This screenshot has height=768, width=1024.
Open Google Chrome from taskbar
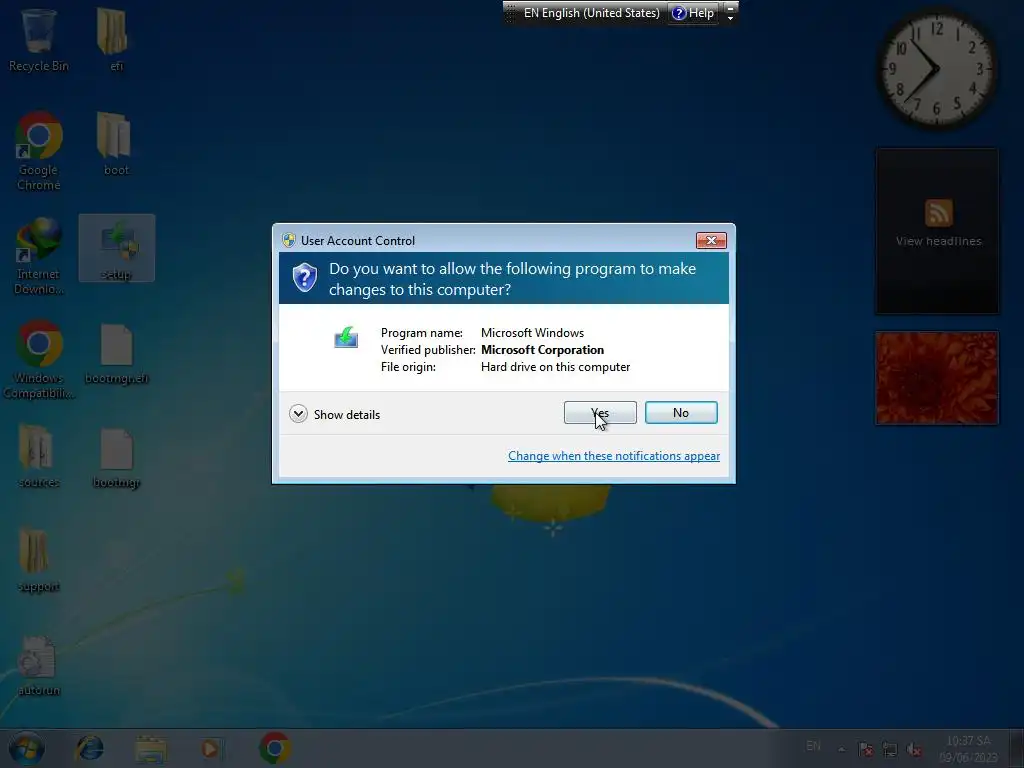coord(275,748)
